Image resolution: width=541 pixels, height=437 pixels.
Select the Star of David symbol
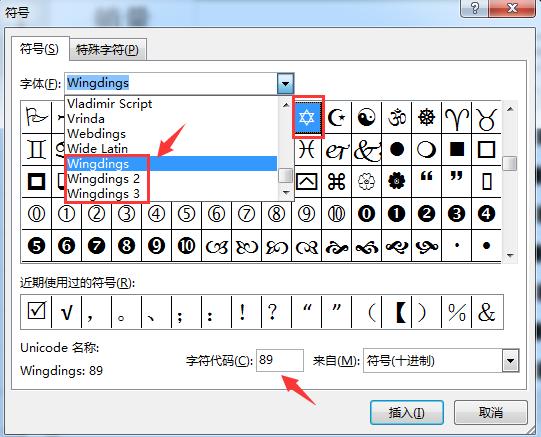point(307,117)
